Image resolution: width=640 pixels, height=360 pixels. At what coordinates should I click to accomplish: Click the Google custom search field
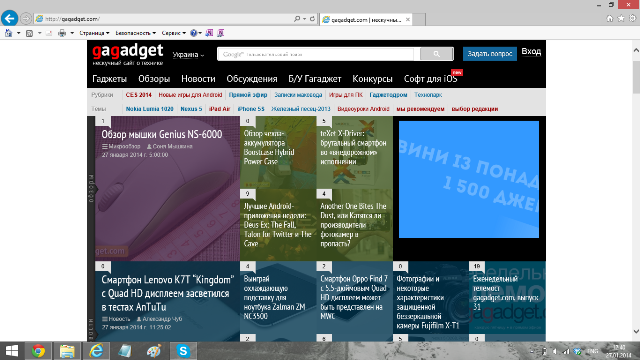point(316,54)
